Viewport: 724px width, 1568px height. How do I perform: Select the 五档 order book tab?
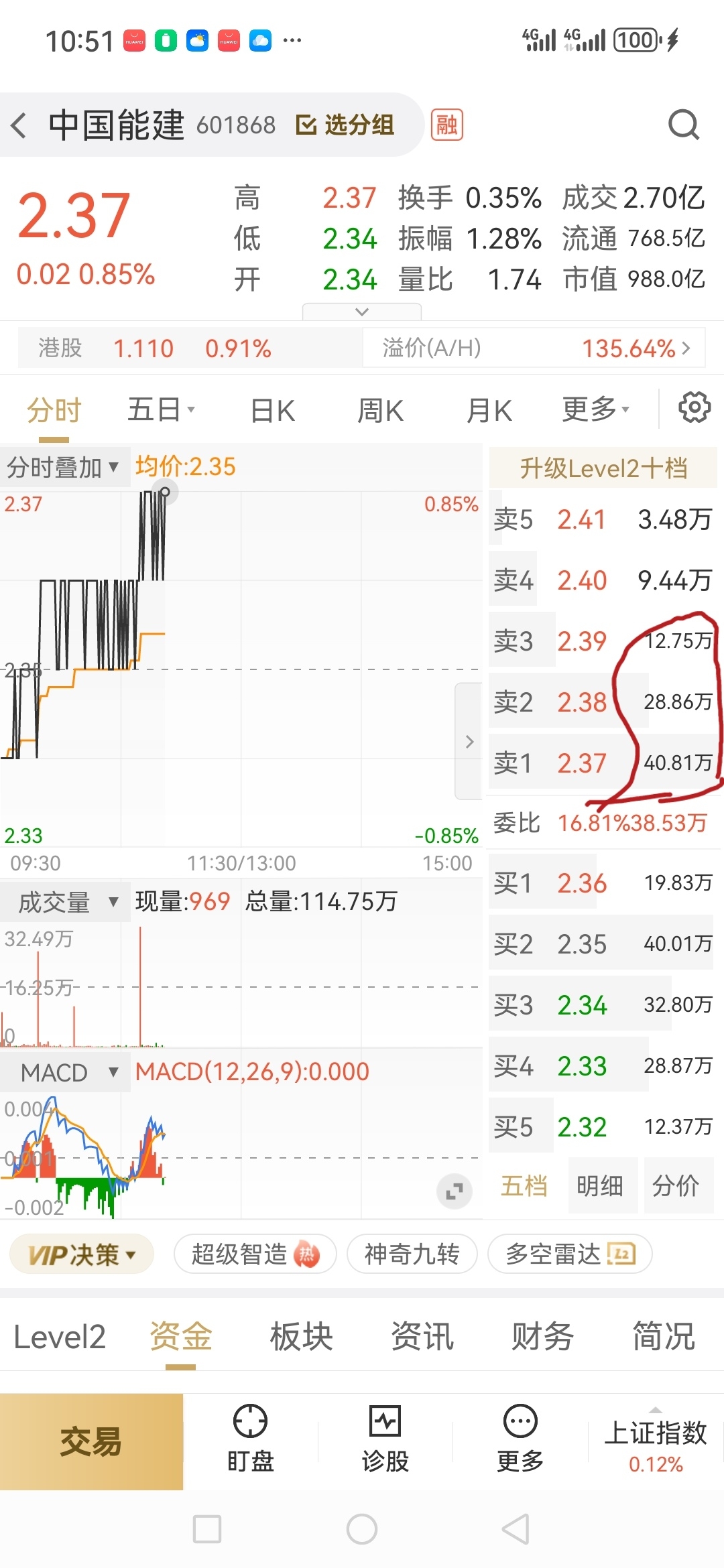click(524, 1186)
